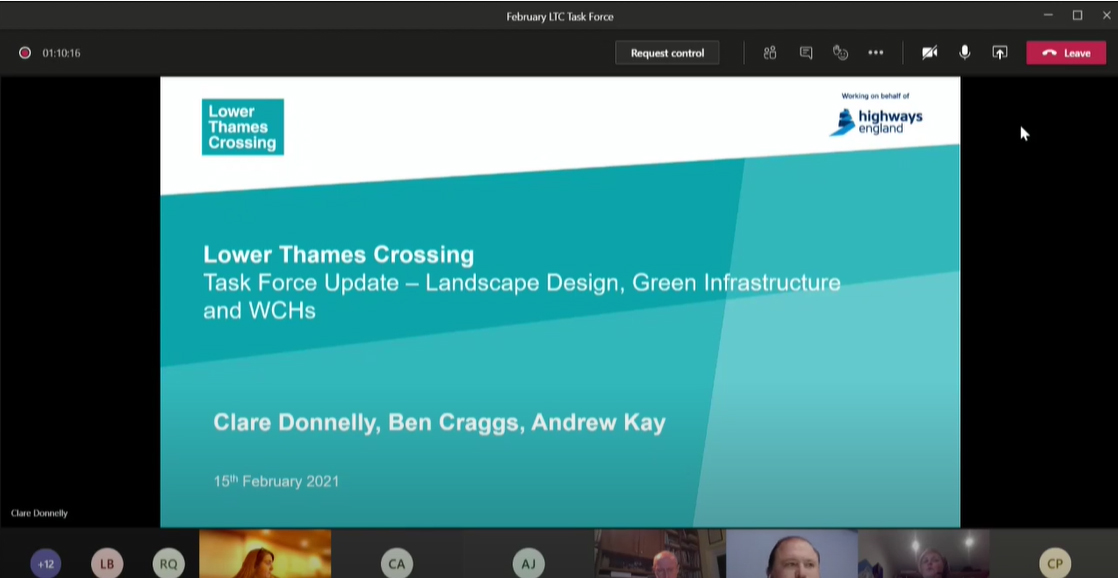This screenshot has width=1118, height=578.
Task: Open the More actions ellipsis menu
Action: coord(876,53)
